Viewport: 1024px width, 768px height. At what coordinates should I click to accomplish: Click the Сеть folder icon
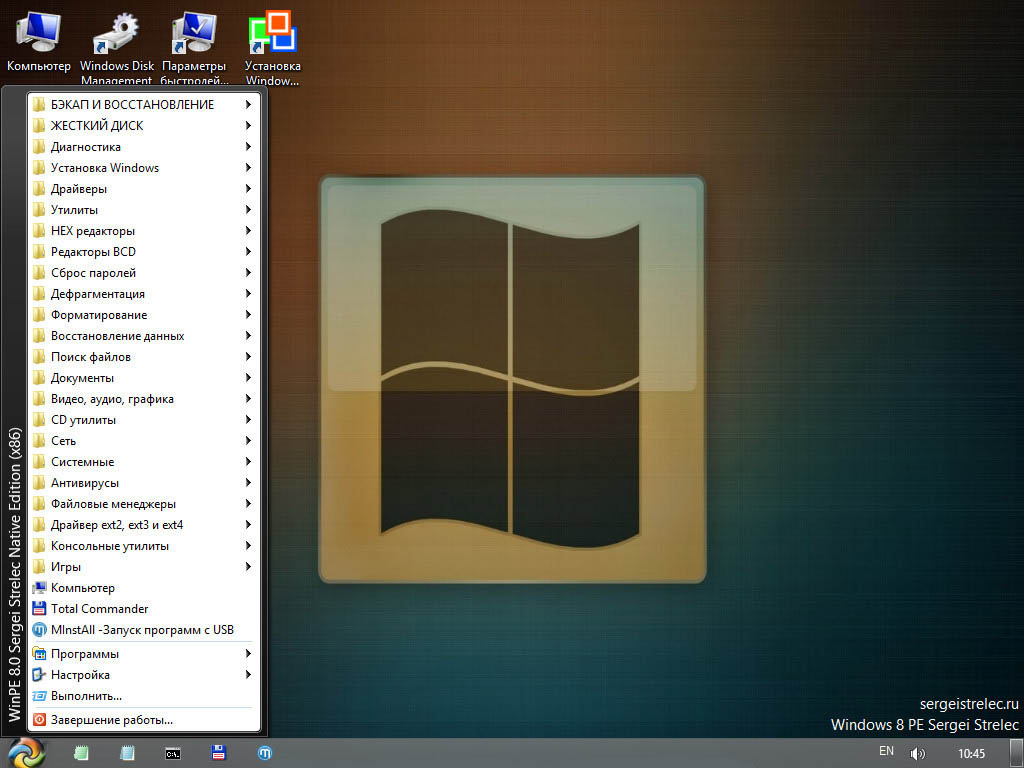click(x=39, y=441)
